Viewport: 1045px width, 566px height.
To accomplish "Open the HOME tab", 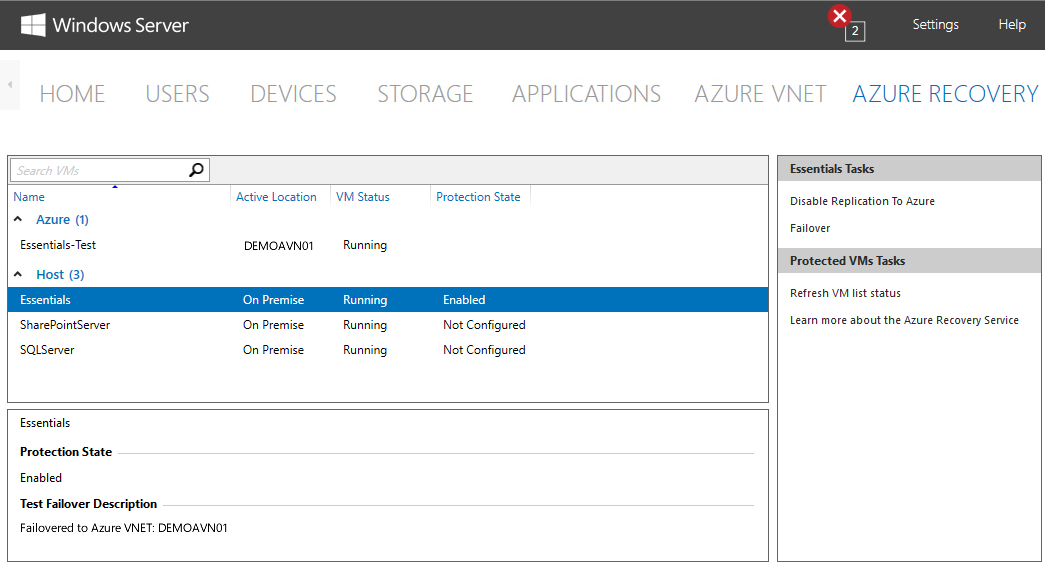I will point(72,94).
